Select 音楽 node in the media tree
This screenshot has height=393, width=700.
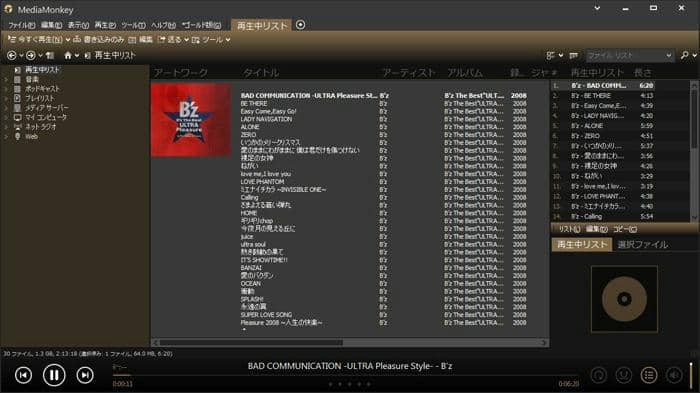(32, 79)
